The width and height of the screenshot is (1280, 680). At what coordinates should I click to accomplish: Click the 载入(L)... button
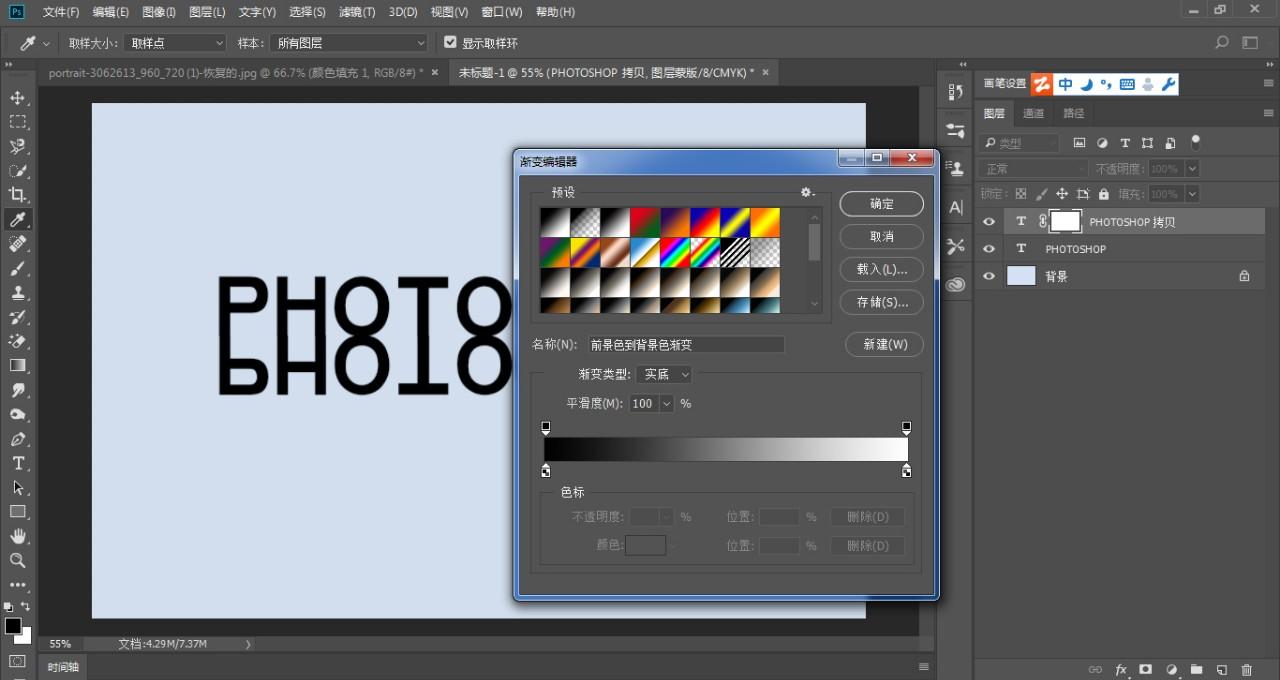[882, 269]
